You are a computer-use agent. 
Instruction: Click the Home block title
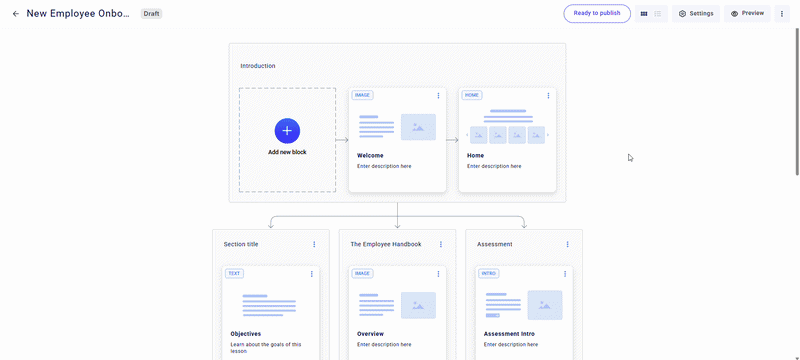pyautogui.click(x=476, y=156)
